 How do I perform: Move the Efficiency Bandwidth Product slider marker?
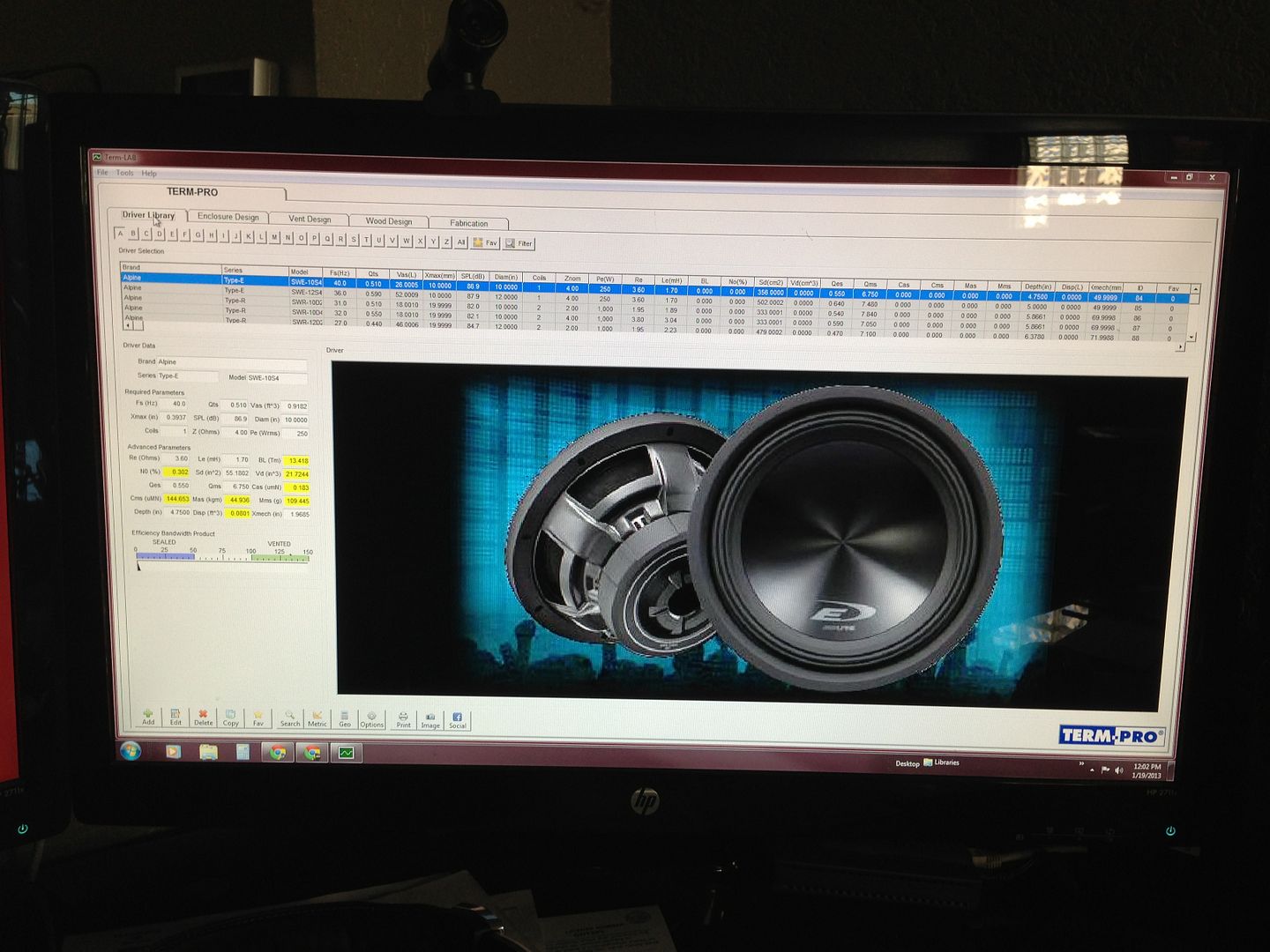138,567
